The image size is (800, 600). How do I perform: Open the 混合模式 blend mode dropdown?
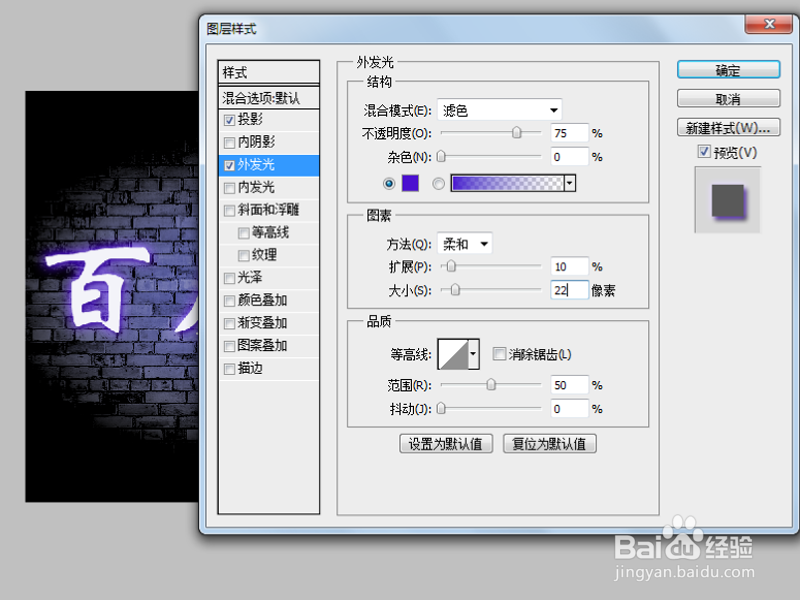pos(499,110)
